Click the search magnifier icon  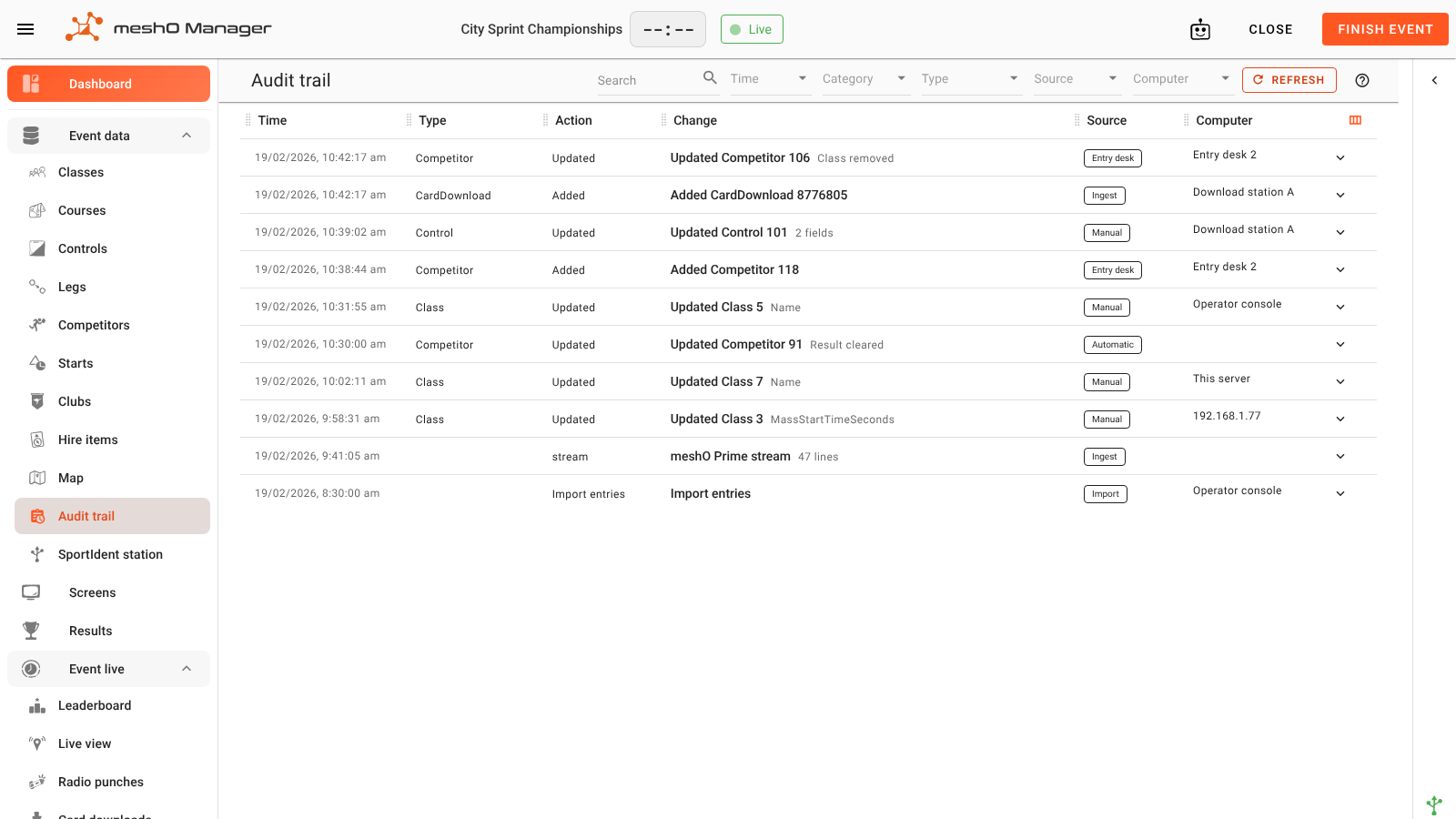(x=710, y=78)
